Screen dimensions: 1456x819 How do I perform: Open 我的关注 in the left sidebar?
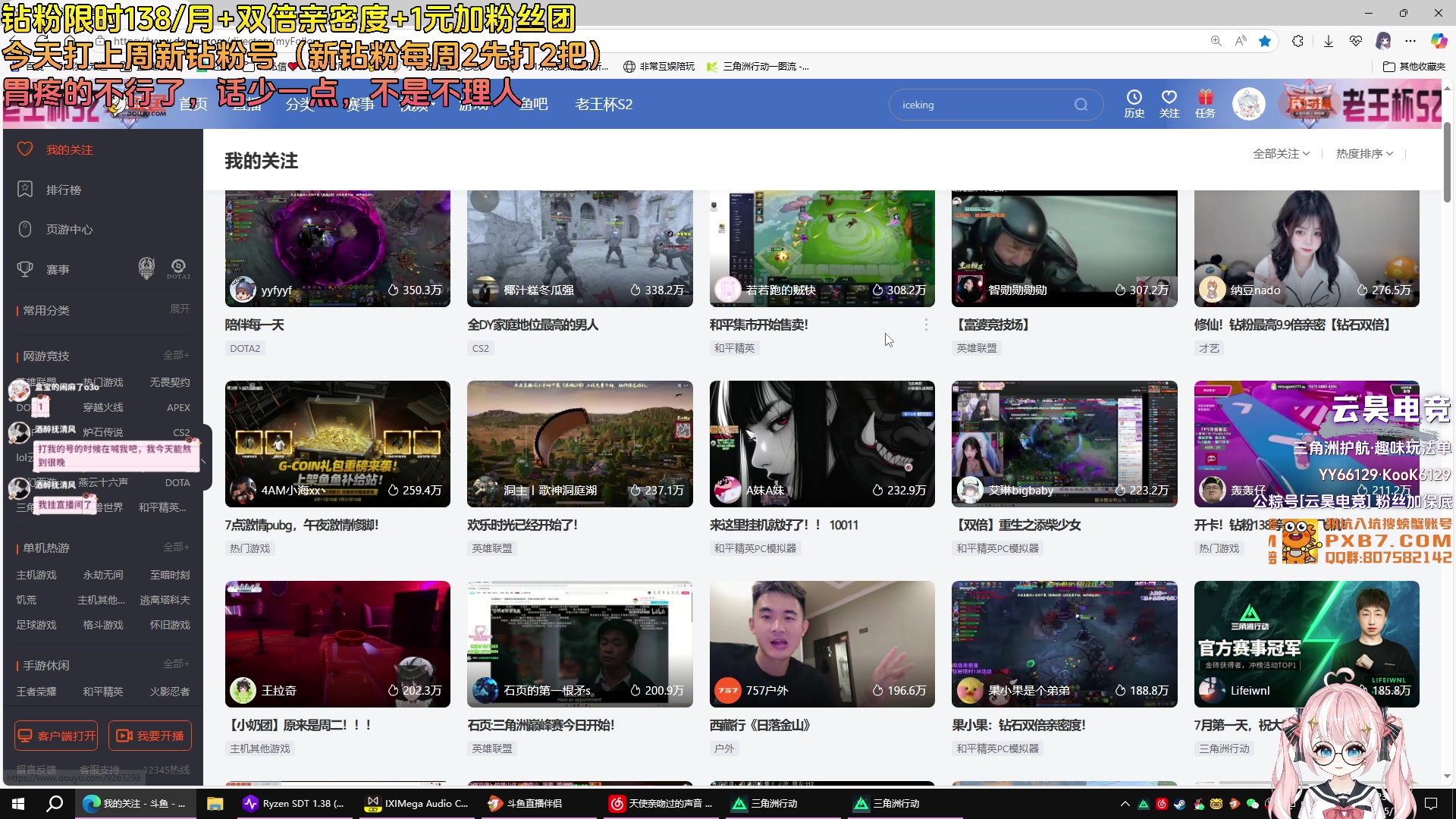(70, 149)
